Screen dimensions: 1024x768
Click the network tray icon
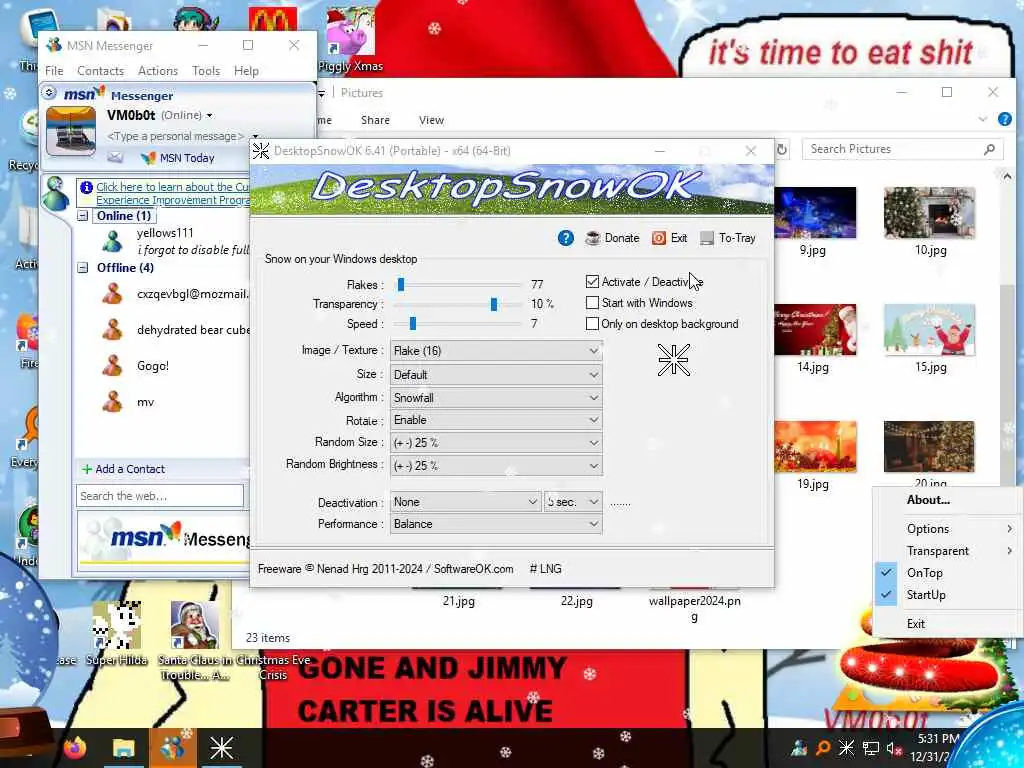coord(871,748)
